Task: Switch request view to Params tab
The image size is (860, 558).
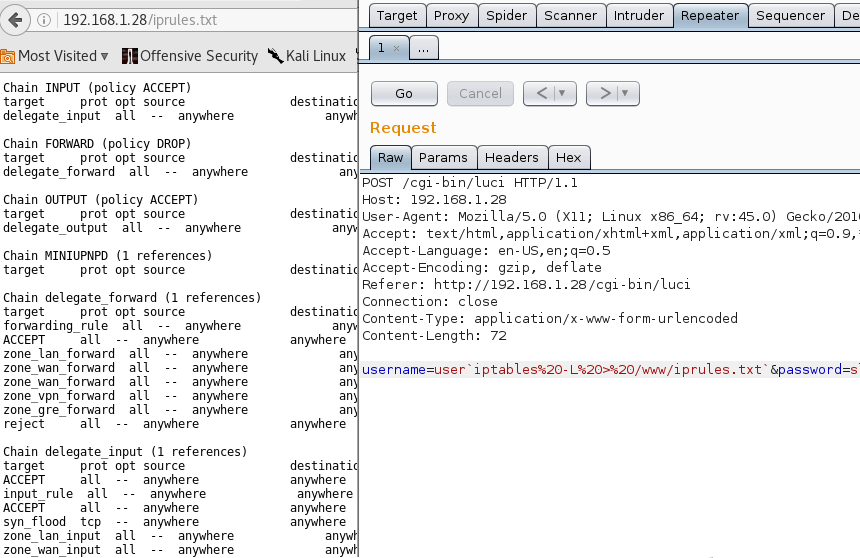Action: click(443, 157)
